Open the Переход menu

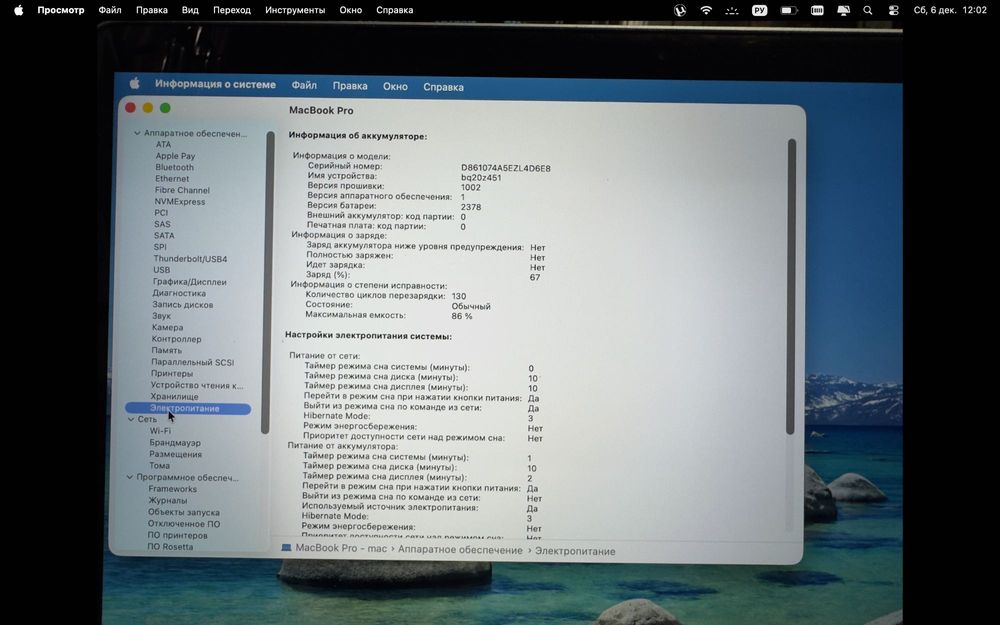click(x=232, y=10)
